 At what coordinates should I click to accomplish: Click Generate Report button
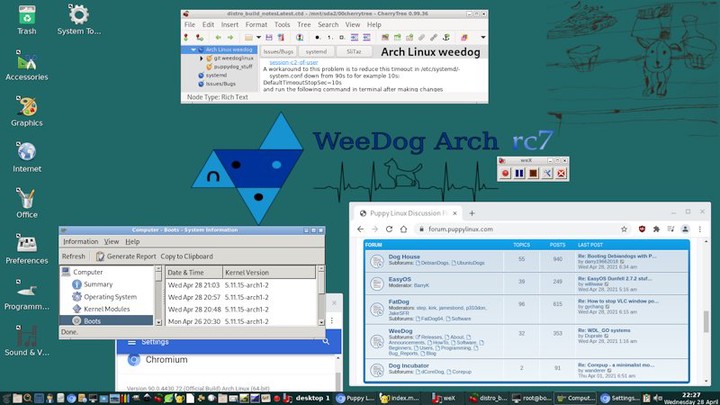126,256
